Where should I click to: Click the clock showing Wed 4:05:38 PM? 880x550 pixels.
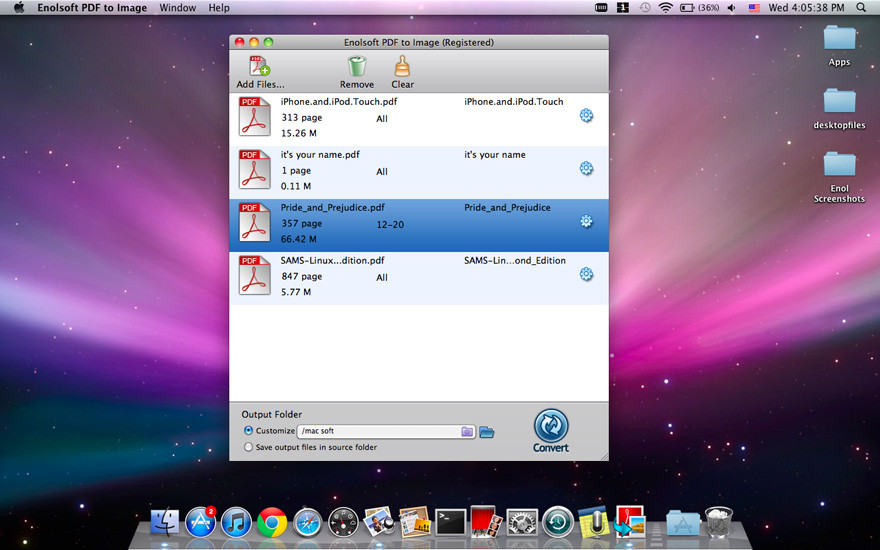(806, 8)
